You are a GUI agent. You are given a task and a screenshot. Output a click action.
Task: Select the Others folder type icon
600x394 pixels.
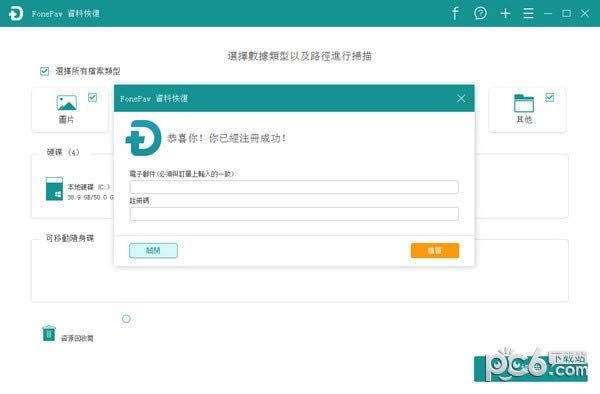524,103
